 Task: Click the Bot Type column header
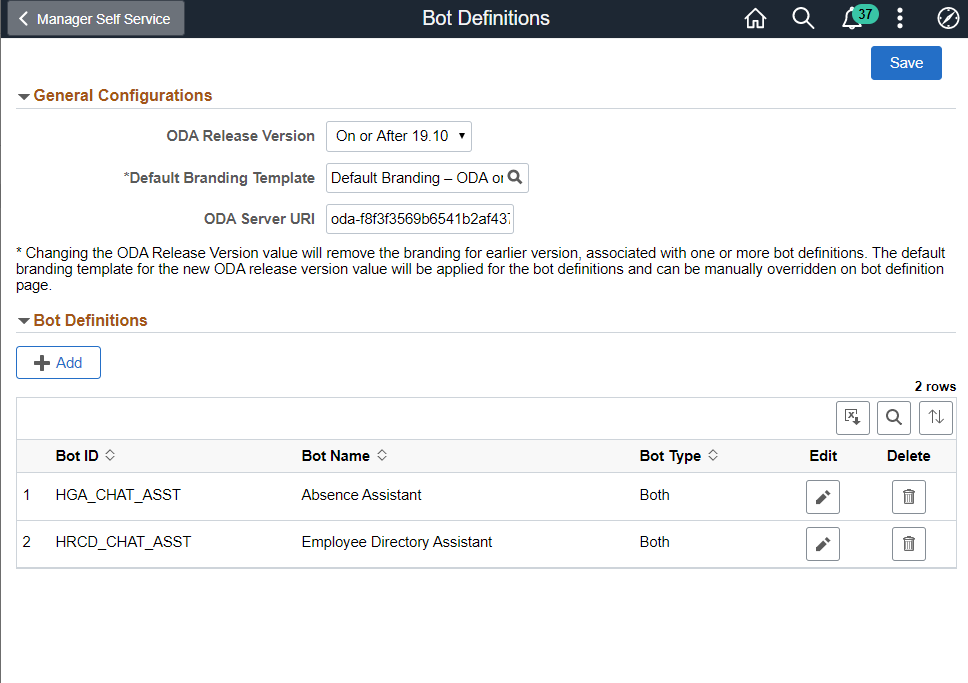pos(670,456)
